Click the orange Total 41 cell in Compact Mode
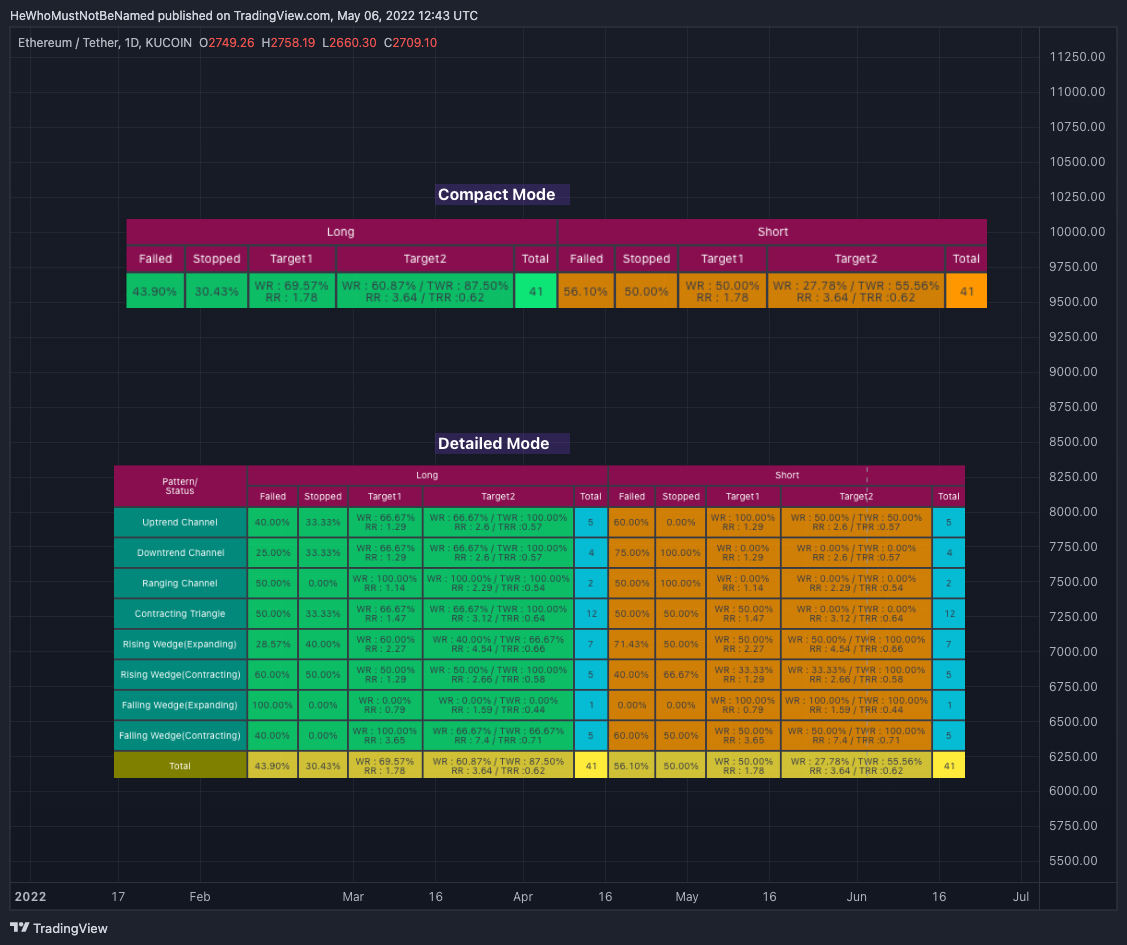Viewport: 1127px width, 945px height. tap(967, 291)
